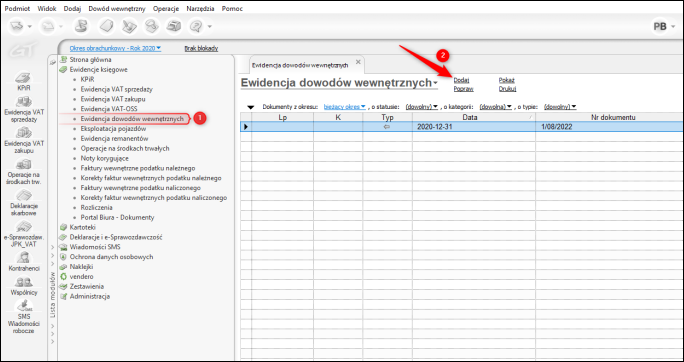Close the Ewidencja dowodów wewnętrznych tab

[358, 62]
